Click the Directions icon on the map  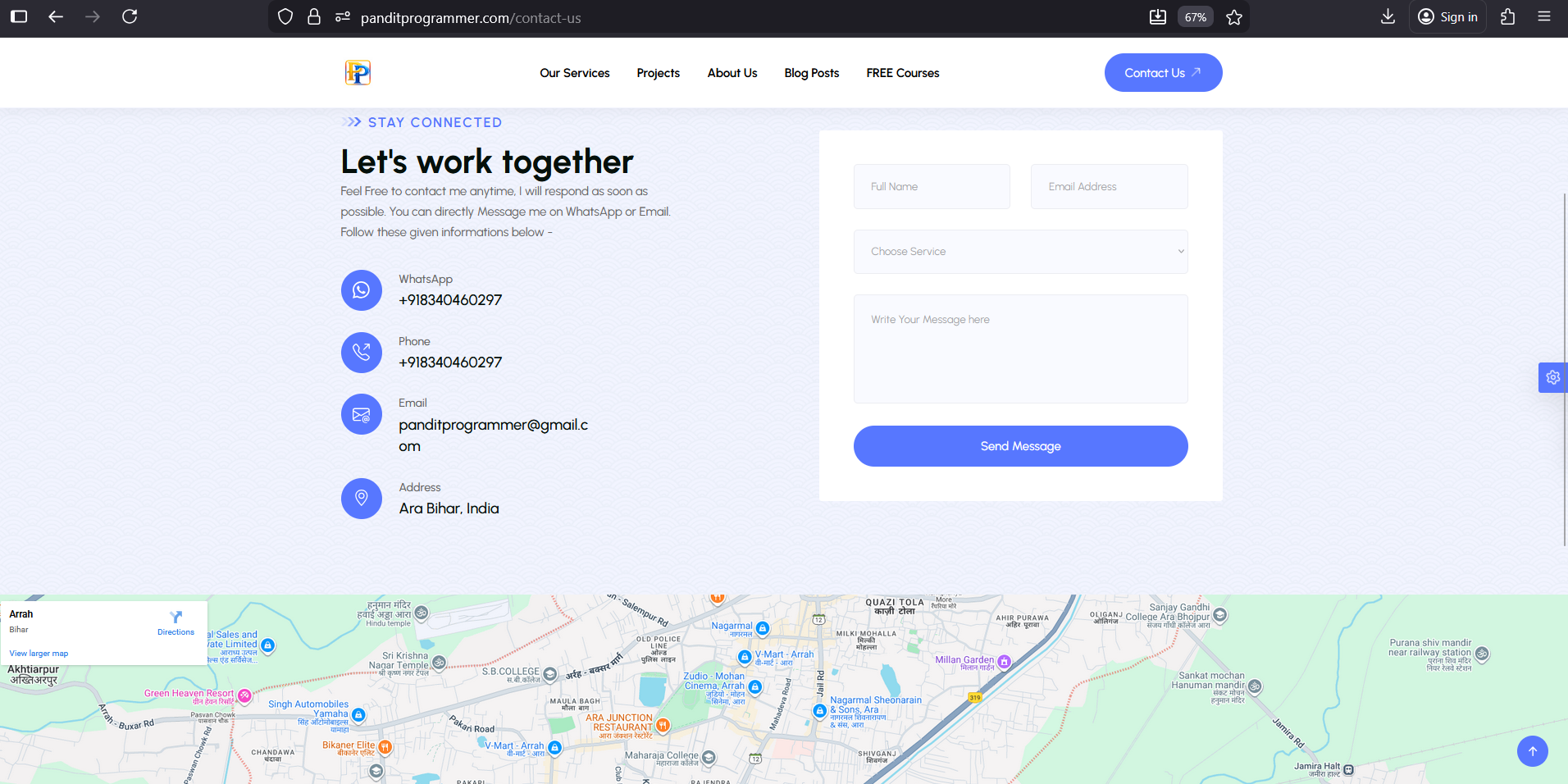coord(175,618)
